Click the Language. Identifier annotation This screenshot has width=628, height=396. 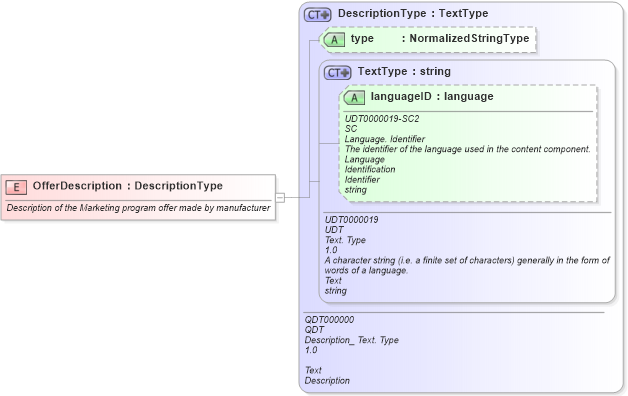click(384, 139)
